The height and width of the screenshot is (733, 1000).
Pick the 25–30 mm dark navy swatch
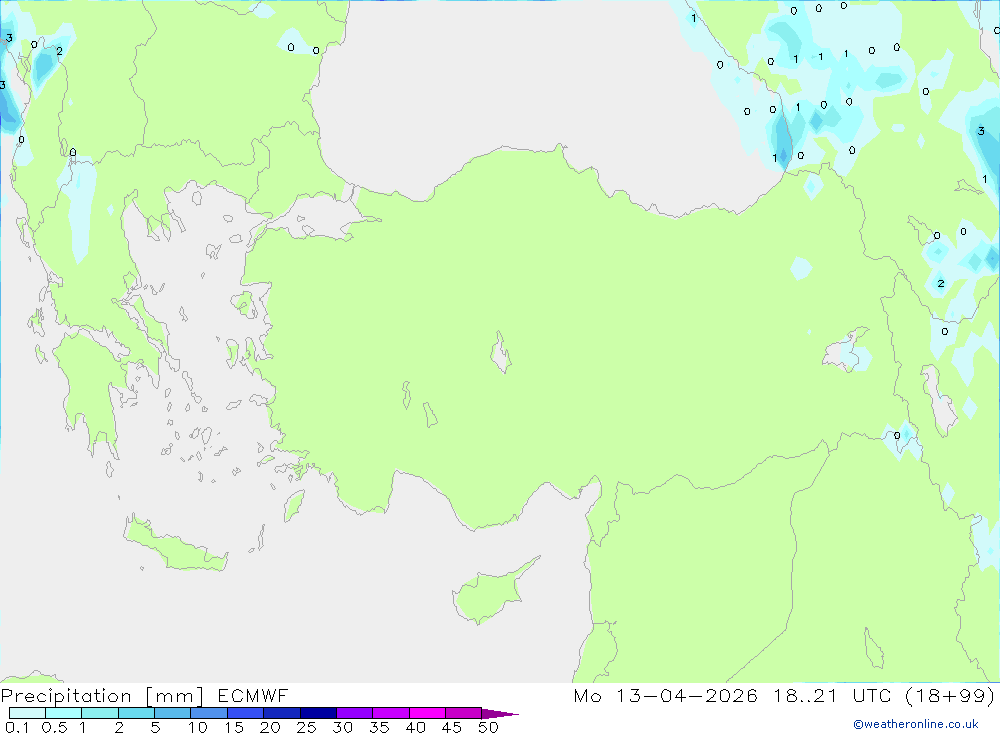318,713
